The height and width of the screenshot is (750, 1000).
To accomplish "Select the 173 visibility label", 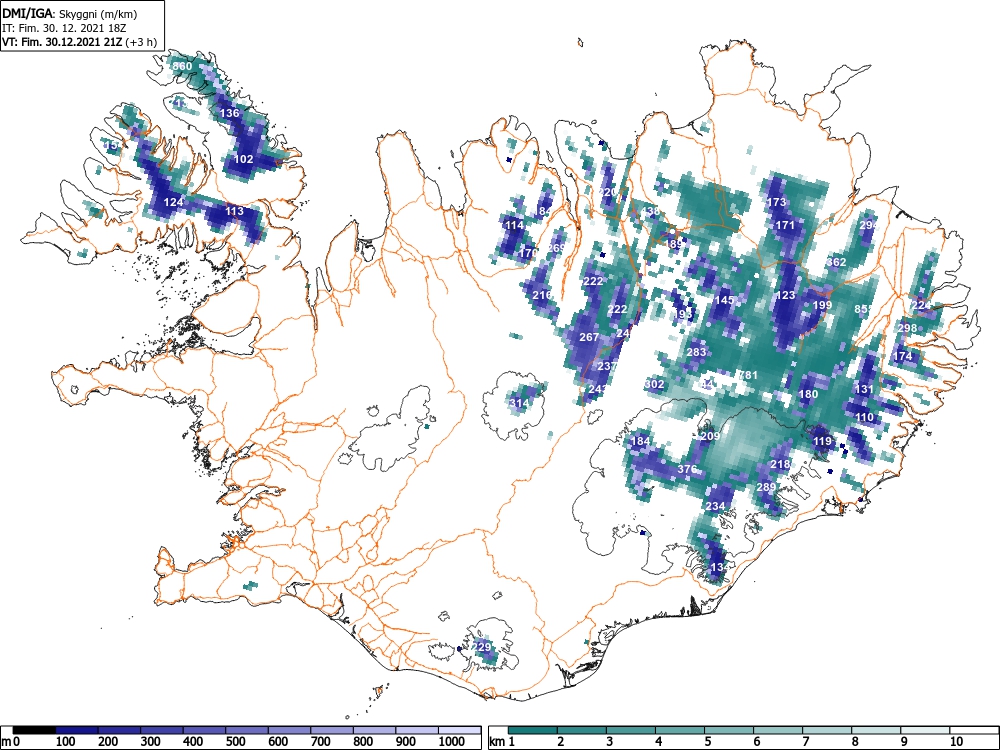I will point(776,203).
